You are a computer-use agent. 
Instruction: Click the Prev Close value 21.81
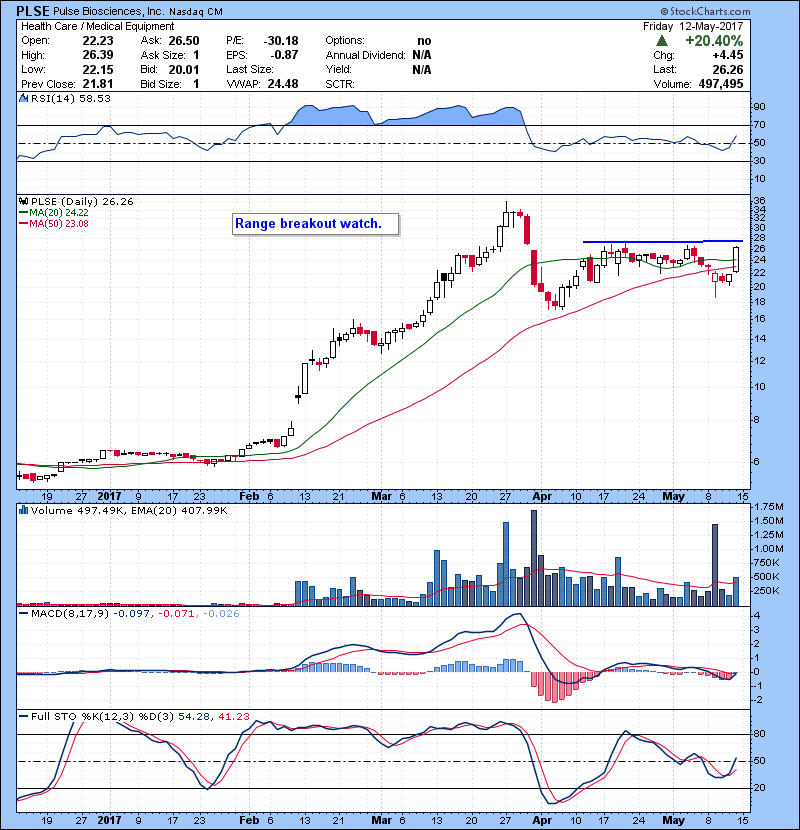tap(98, 84)
